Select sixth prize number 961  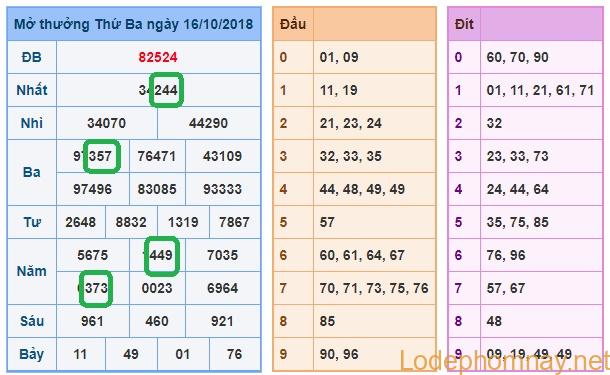tap(93, 322)
